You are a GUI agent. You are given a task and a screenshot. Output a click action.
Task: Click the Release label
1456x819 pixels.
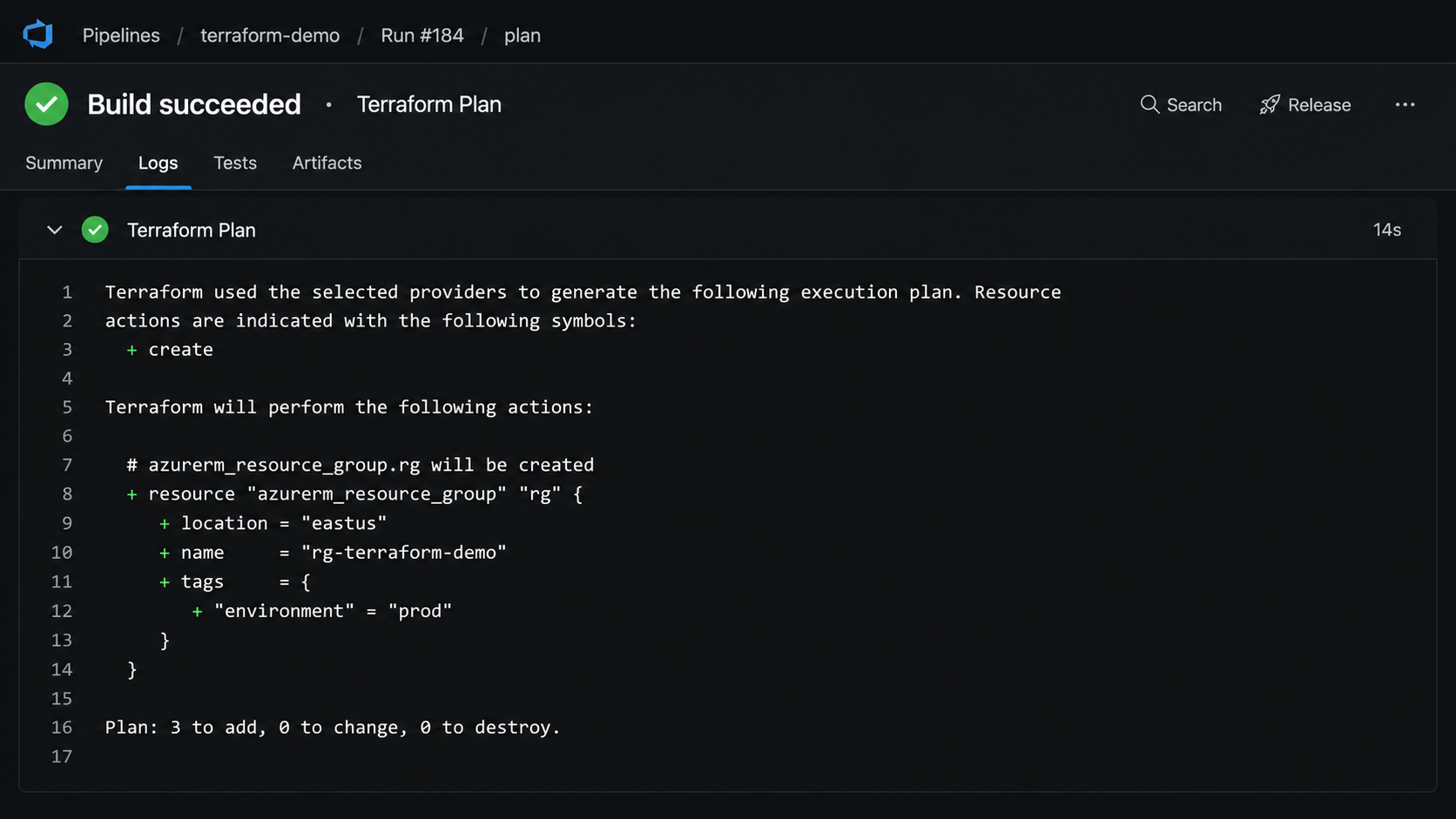point(1319,104)
